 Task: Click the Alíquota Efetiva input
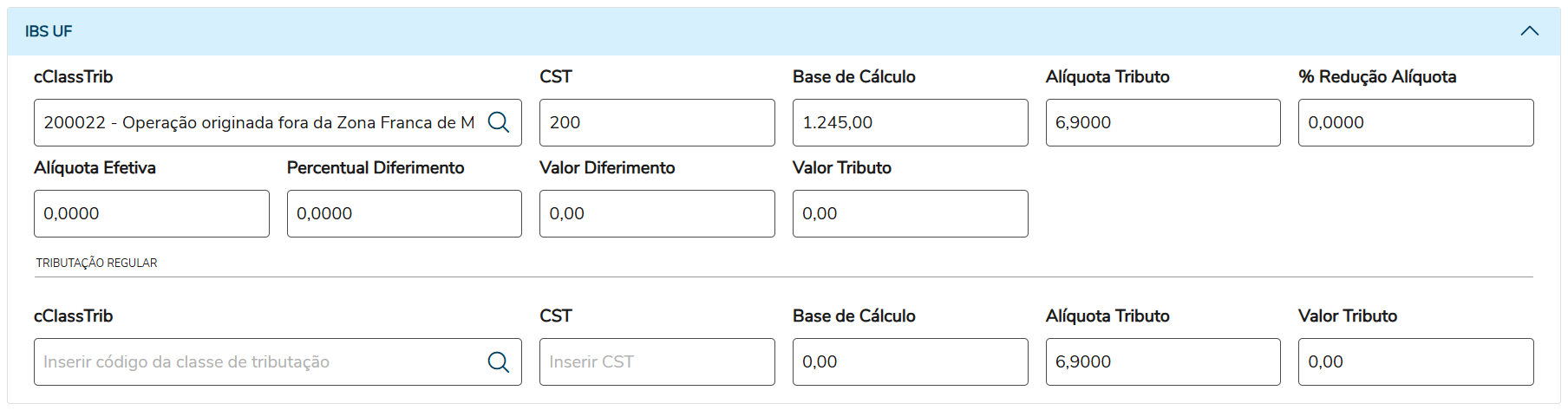(151, 213)
